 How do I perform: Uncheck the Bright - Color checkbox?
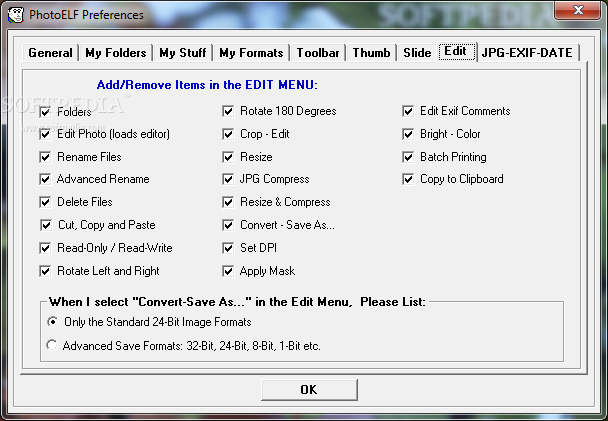408,134
